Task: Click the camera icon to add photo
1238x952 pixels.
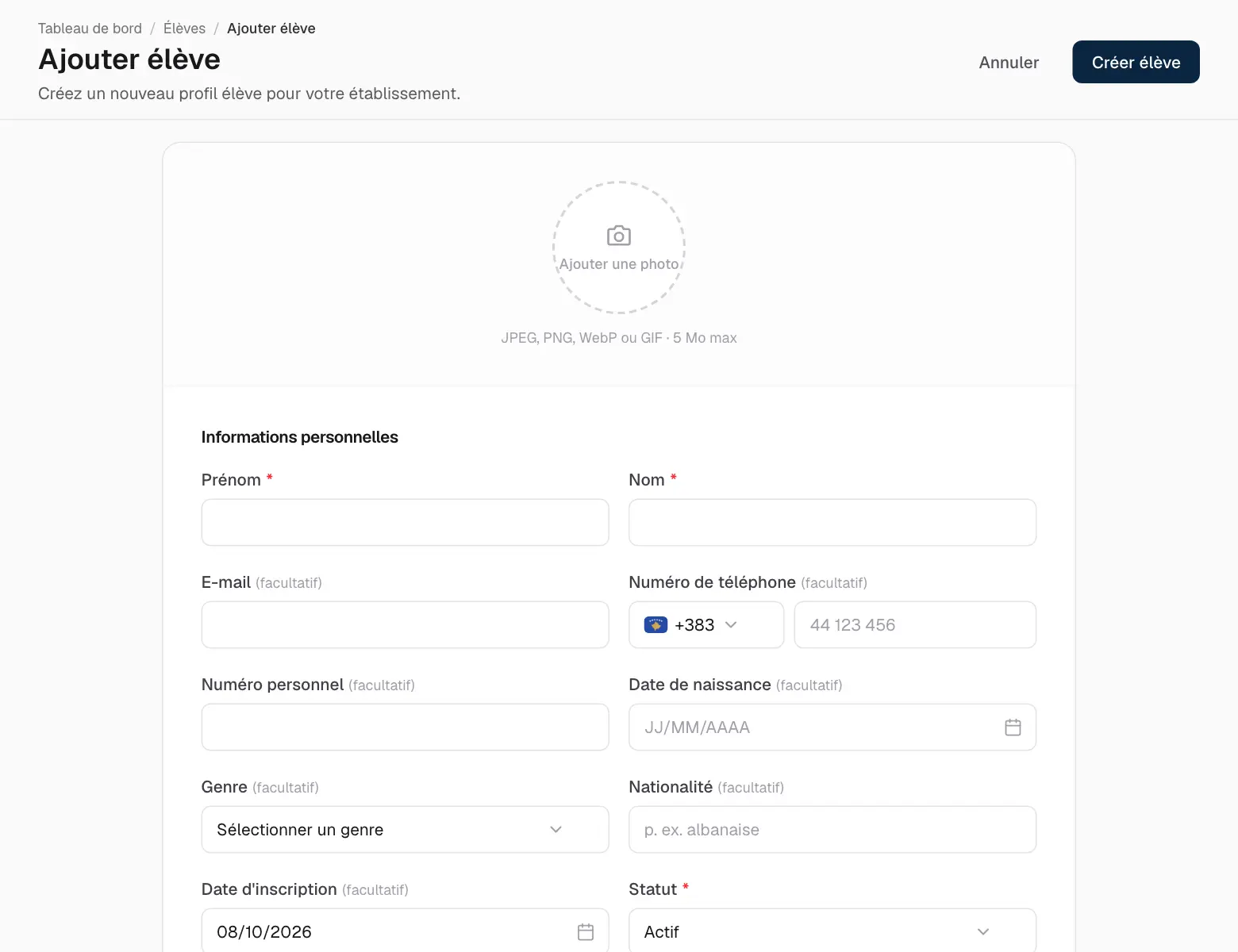Action: click(x=619, y=236)
